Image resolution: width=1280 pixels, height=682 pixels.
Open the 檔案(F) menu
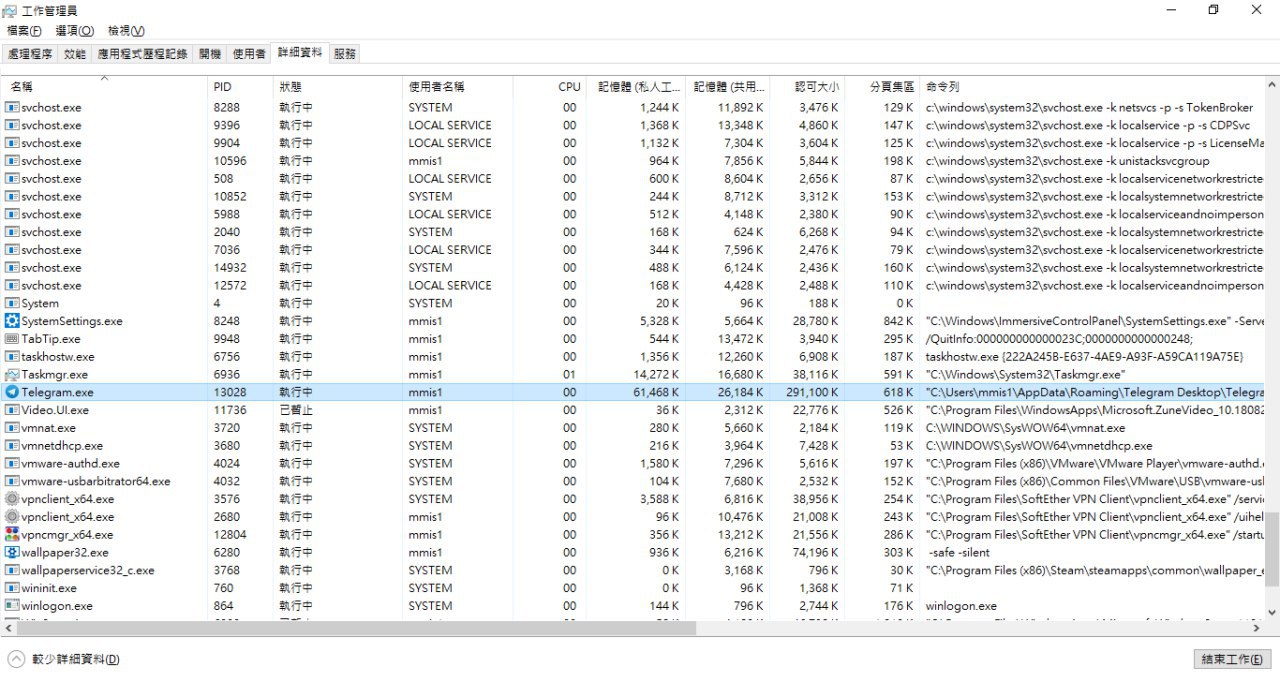point(24,31)
